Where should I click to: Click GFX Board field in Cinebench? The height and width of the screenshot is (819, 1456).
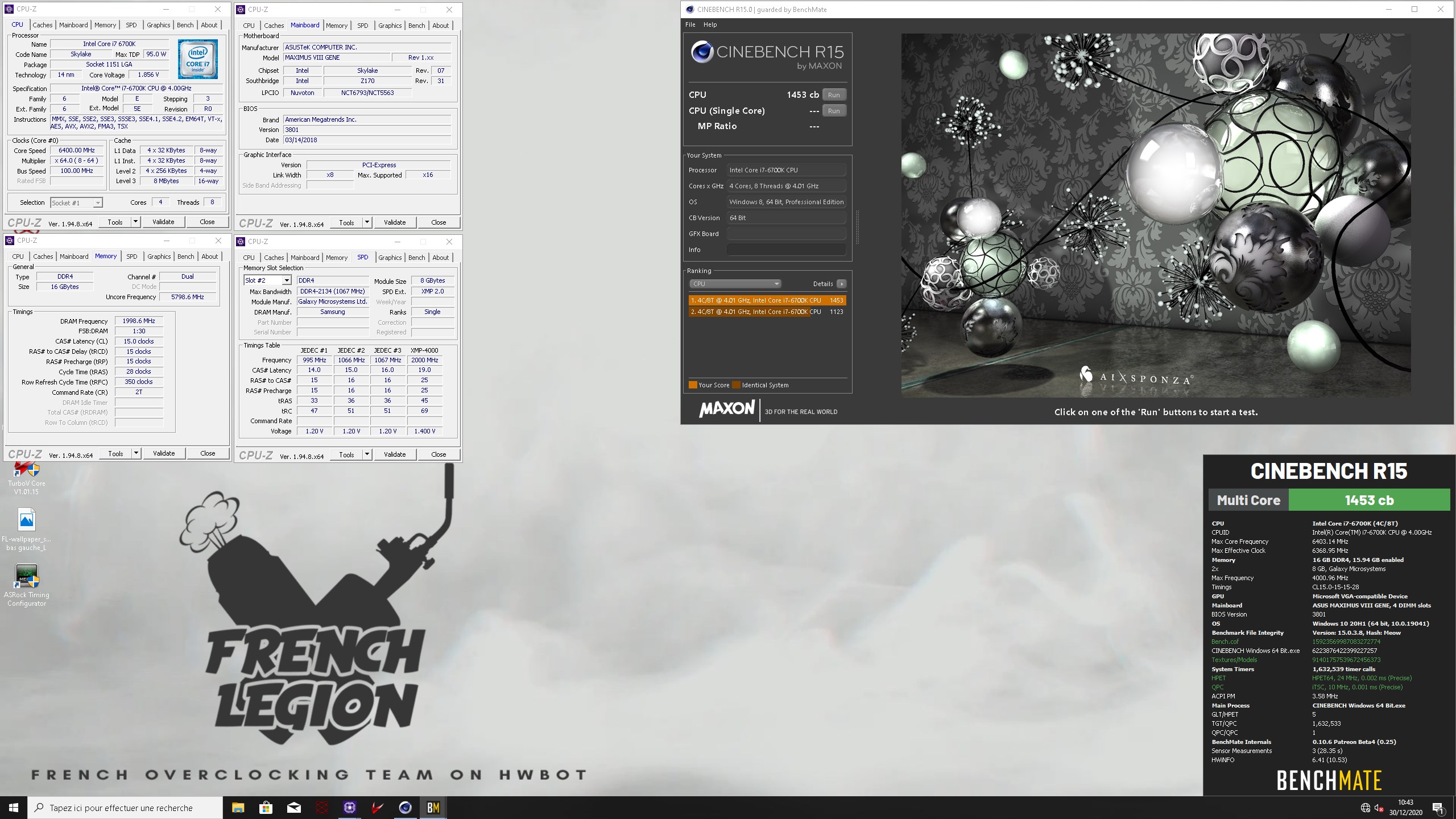coord(785,234)
